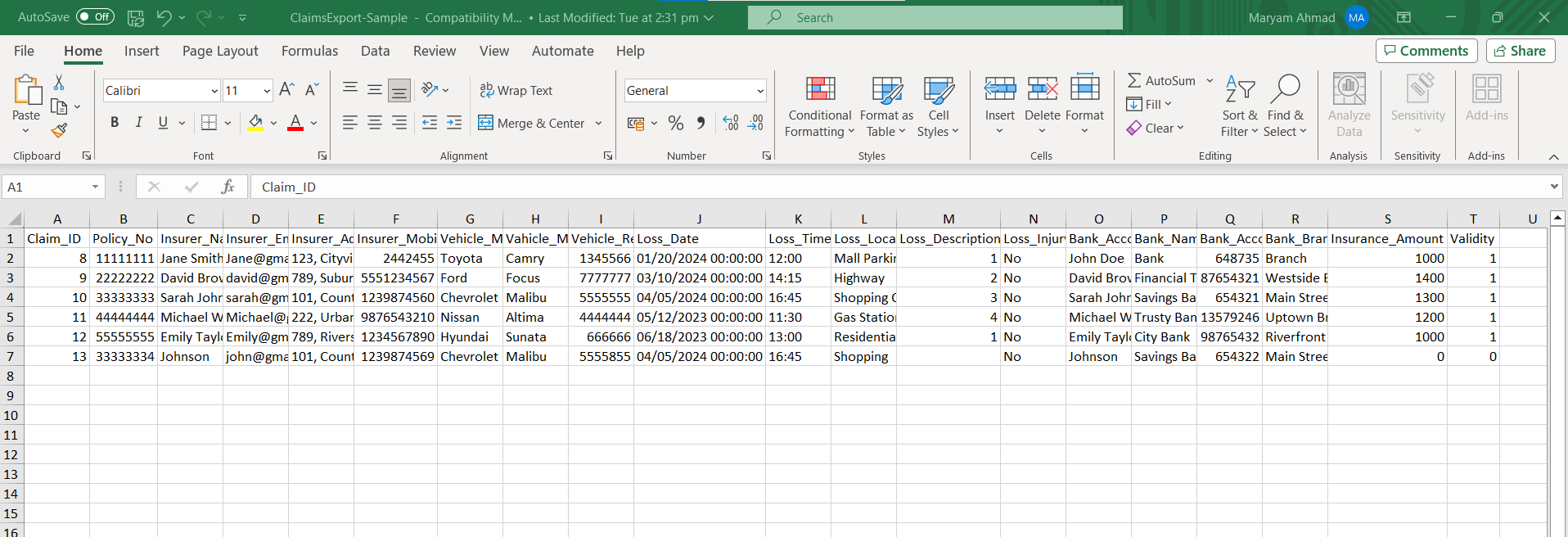The width and height of the screenshot is (1568, 537).
Task: Open the Formulas ribbon tab
Action: coord(309,51)
